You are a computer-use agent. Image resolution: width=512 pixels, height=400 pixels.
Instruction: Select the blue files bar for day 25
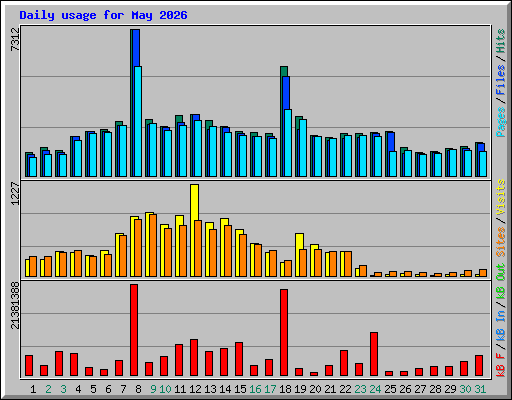[391, 142]
